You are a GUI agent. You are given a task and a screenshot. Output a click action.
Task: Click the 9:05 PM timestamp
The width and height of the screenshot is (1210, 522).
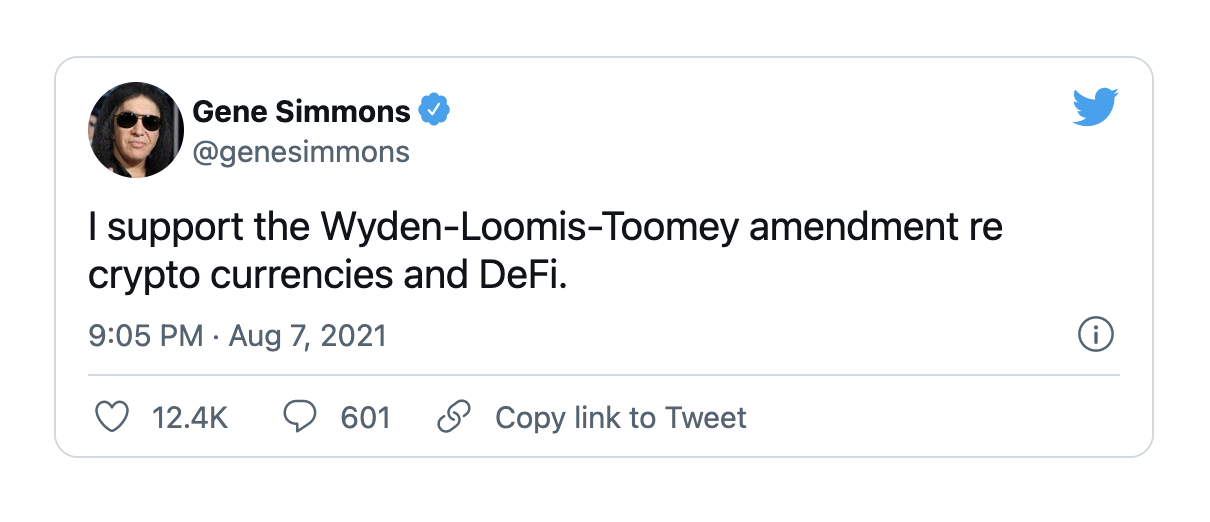(x=146, y=335)
